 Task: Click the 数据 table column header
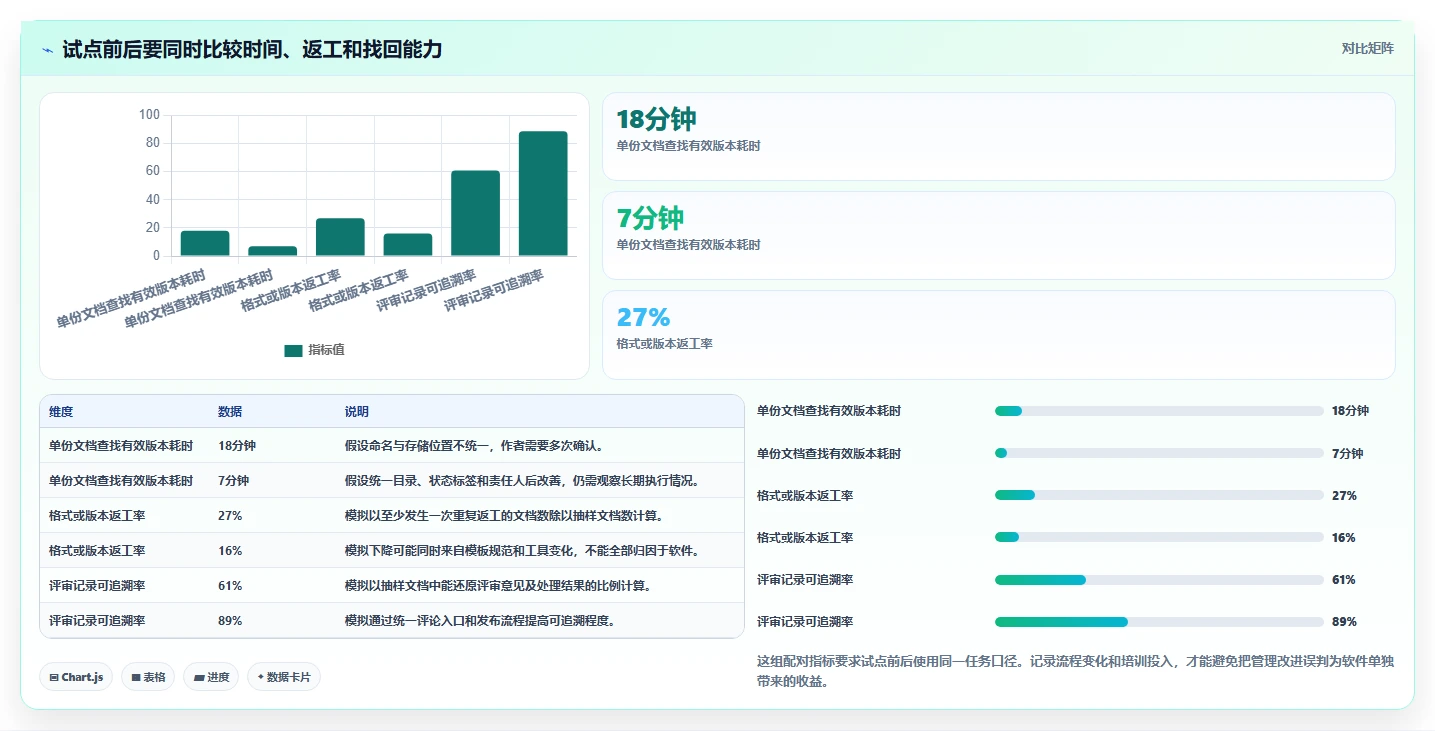click(x=230, y=412)
